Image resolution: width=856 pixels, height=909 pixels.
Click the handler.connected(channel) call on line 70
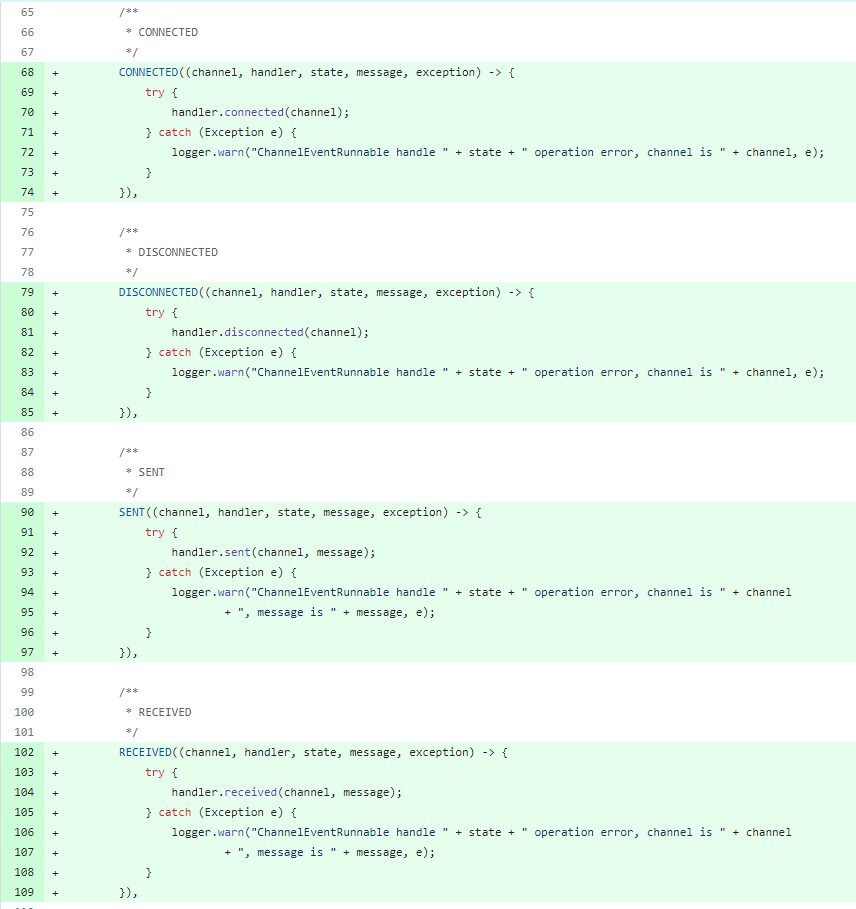[x=260, y=112]
